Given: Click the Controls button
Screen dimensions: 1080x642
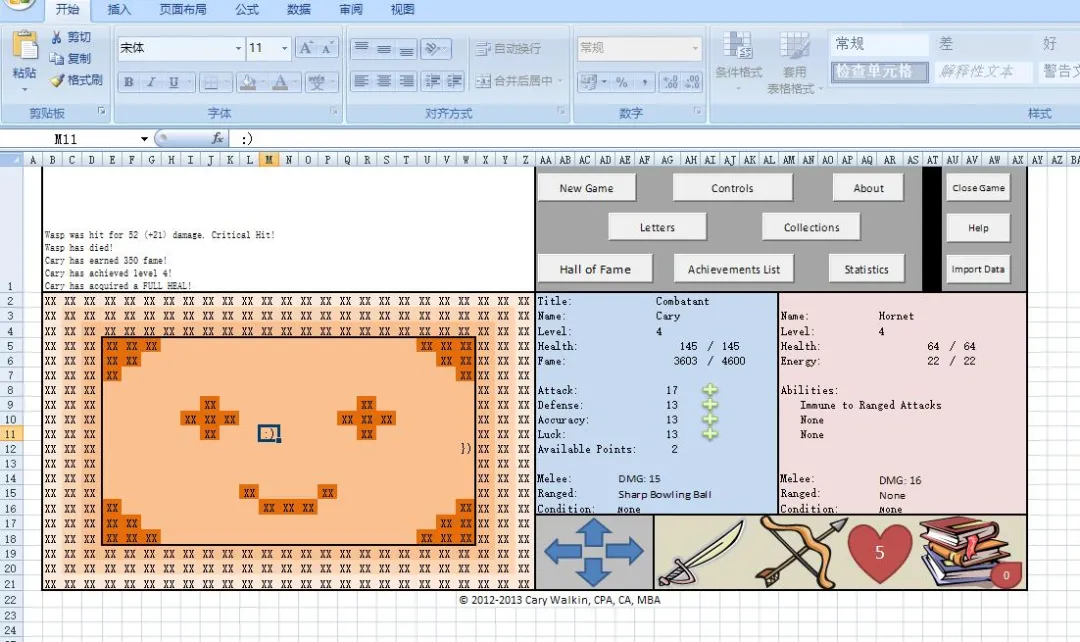Looking at the screenshot, I should (x=732, y=188).
